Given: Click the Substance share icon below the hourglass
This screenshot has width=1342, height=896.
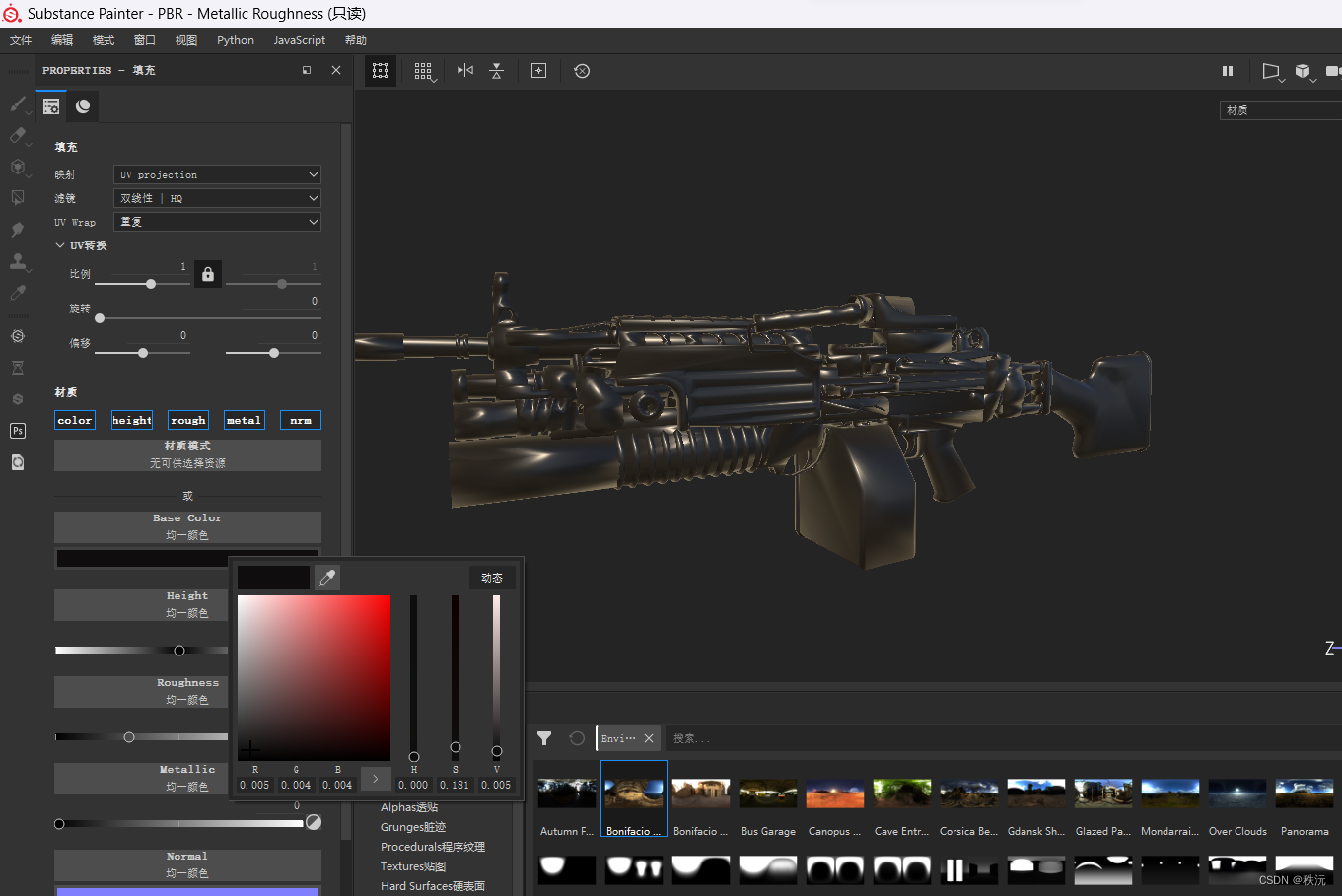Looking at the screenshot, I should [18, 399].
